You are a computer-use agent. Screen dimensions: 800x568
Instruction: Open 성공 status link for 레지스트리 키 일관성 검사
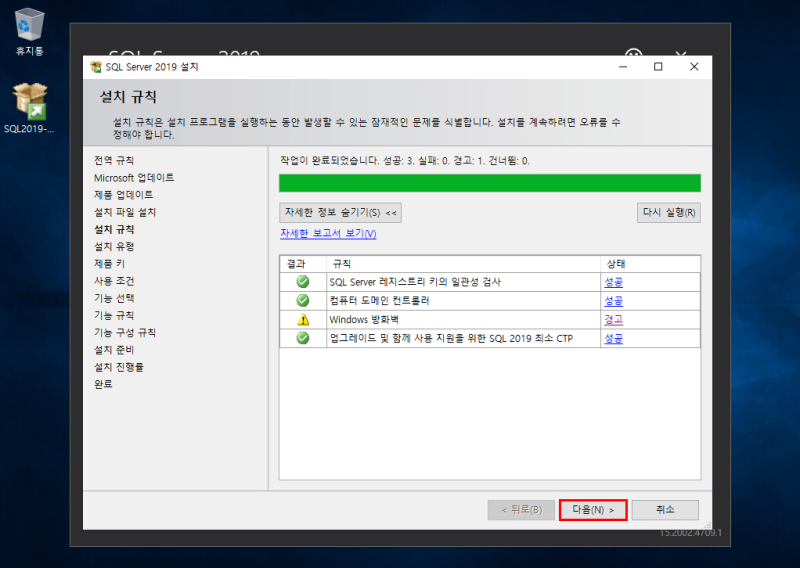click(x=613, y=282)
